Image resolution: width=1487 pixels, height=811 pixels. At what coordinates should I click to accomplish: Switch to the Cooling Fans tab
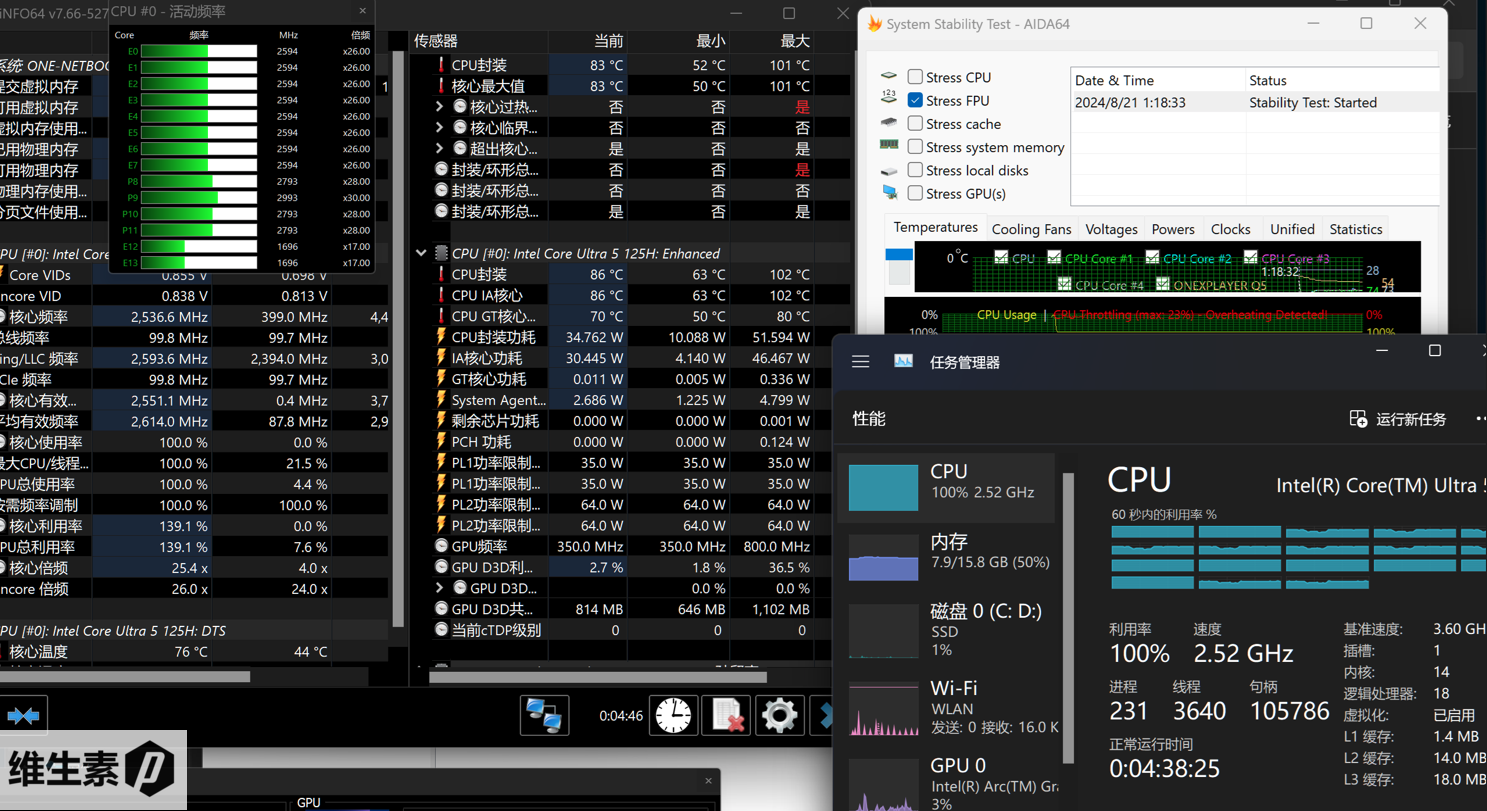tap(1031, 229)
